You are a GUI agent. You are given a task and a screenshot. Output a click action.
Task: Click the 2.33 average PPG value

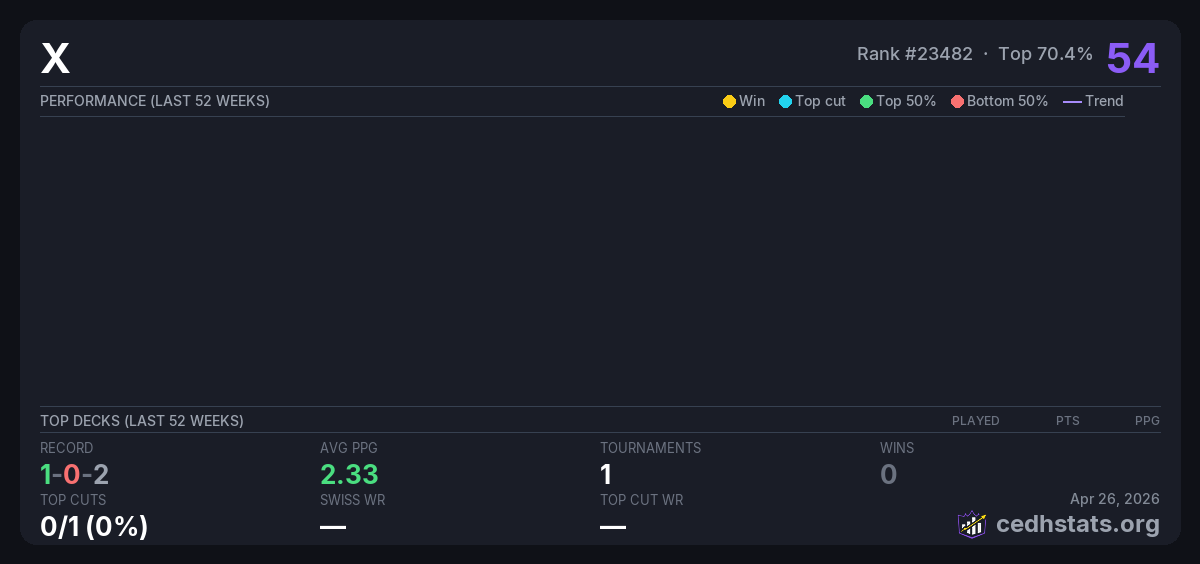coord(349,474)
